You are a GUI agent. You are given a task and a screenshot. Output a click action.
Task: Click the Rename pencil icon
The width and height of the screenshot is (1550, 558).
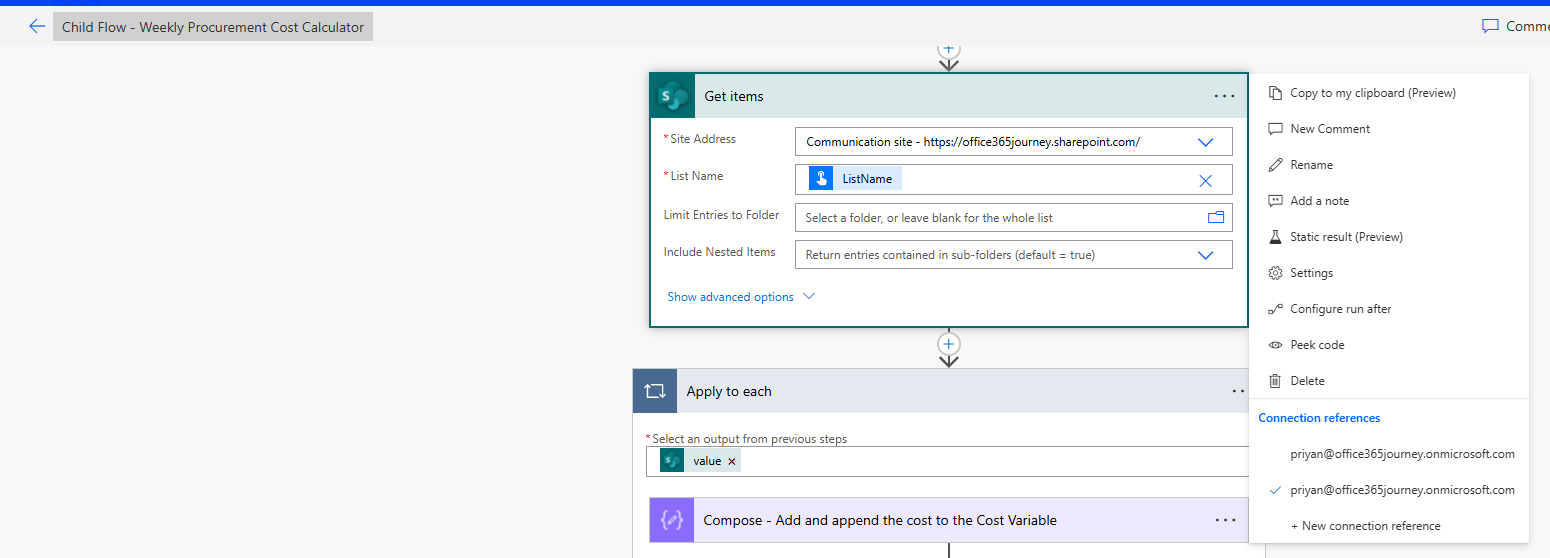pos(1275,165)
